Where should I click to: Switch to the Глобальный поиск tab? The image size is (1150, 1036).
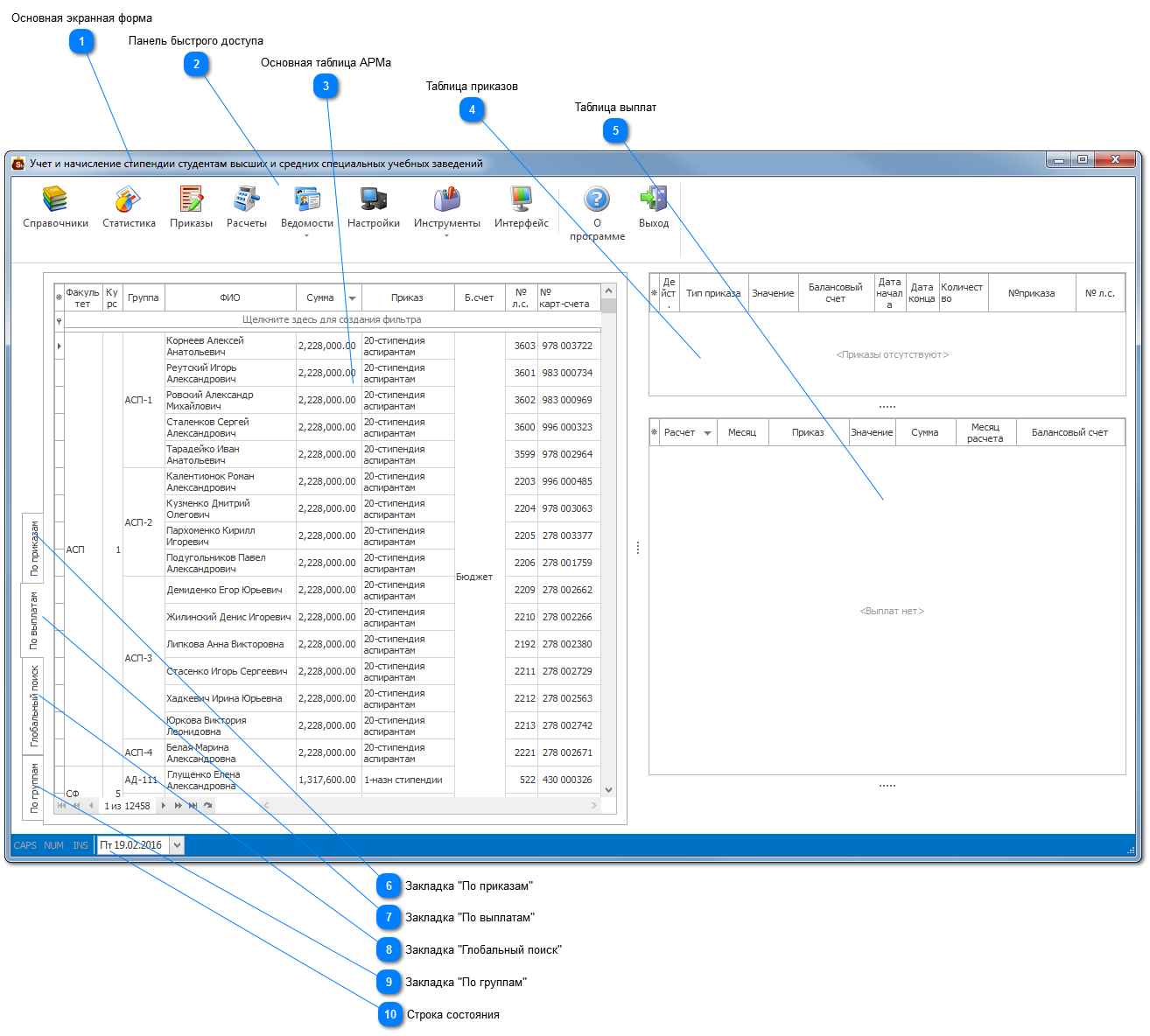(x=33, y=706)
